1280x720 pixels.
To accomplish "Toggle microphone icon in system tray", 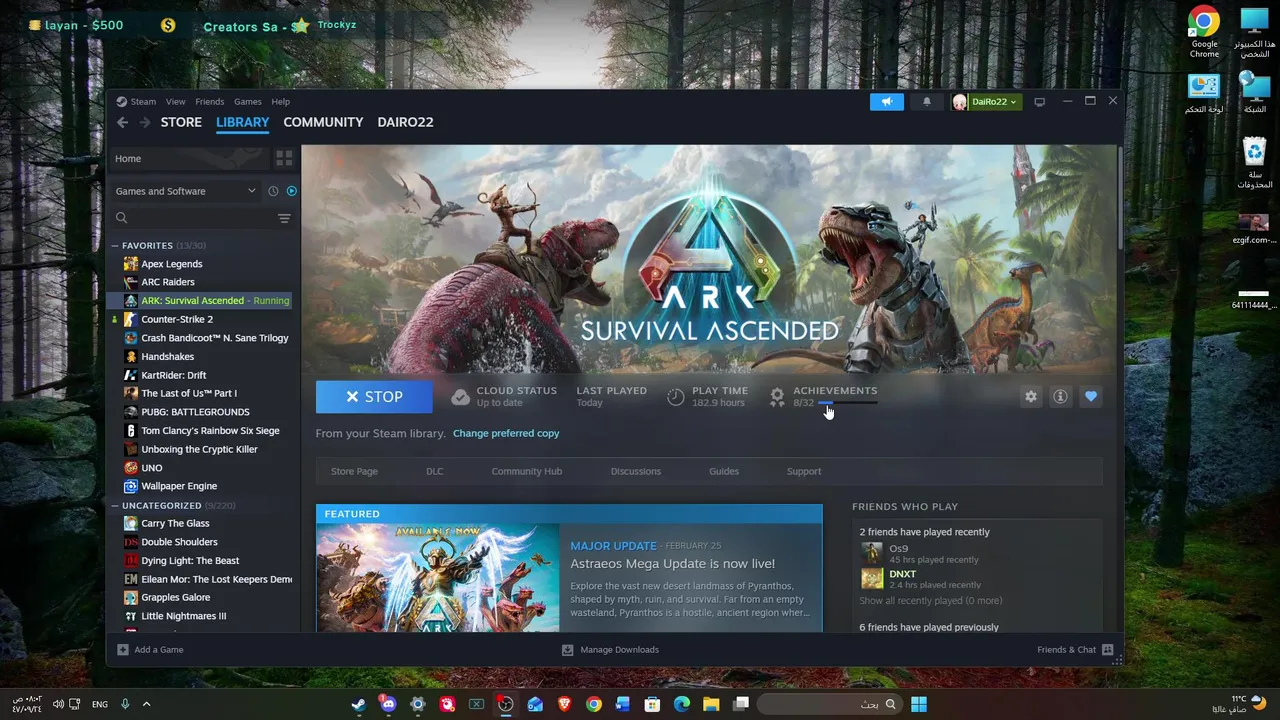I will pyautogui.click(x=125, y=704).
